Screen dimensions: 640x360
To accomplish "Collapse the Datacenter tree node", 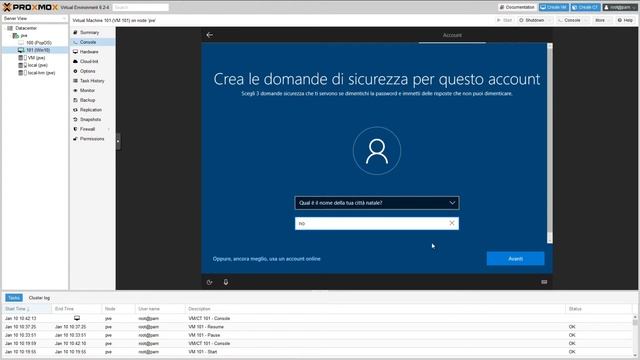I will tap(5, 28).
